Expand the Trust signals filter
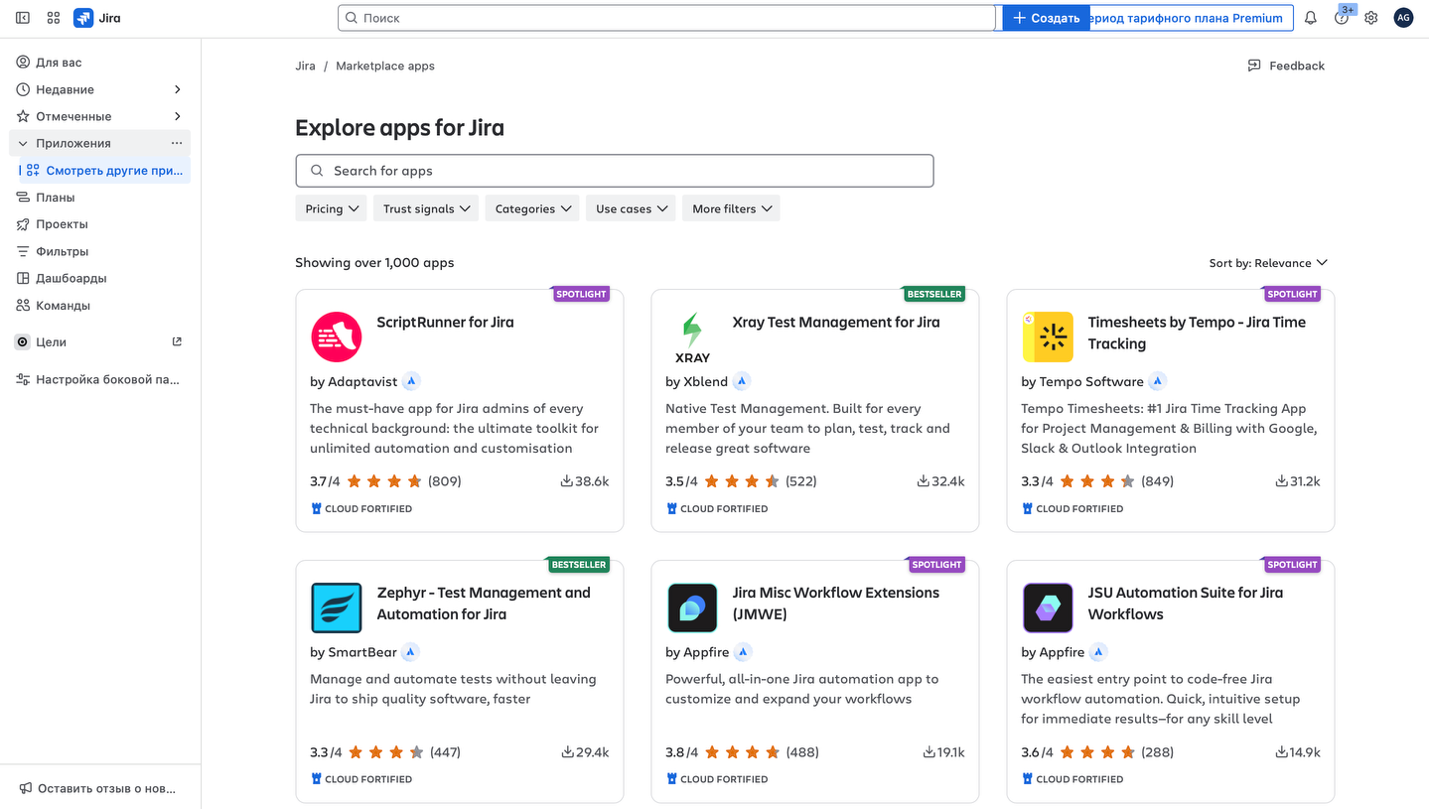This screenshot has width=1429, height=809. (x=426, y=209)
